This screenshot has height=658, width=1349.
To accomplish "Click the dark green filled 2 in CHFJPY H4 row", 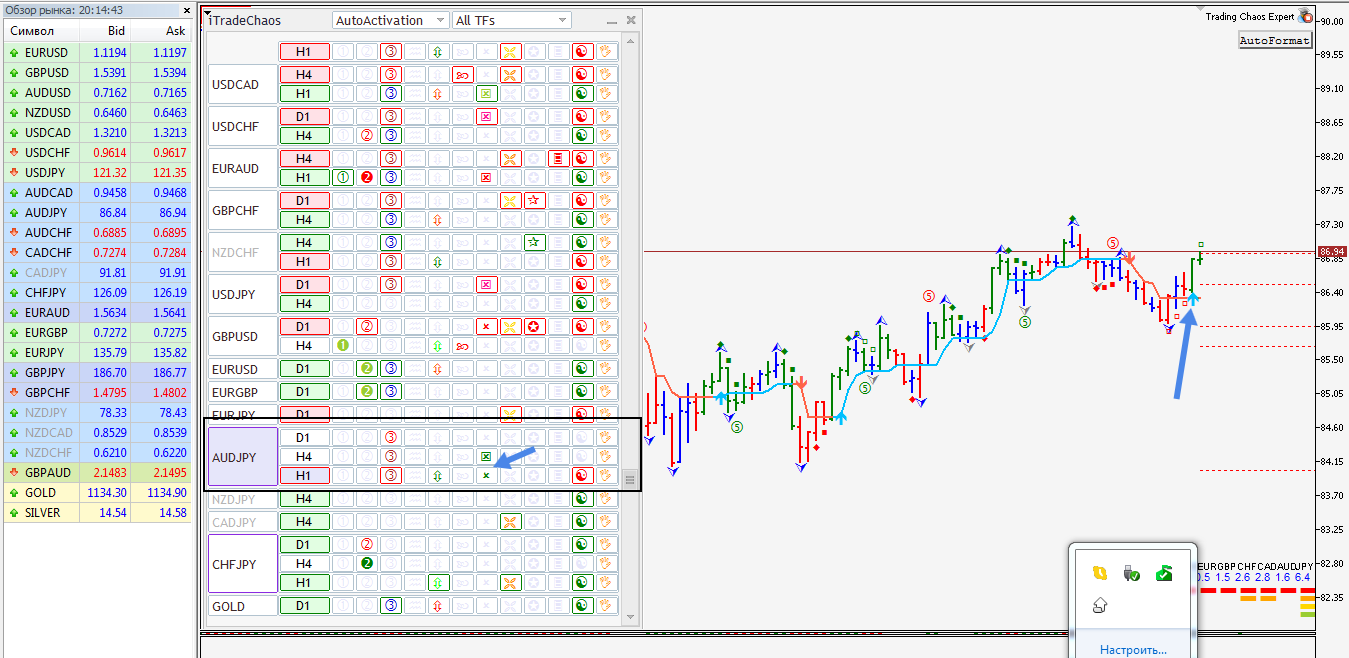I will coord(366,564).
